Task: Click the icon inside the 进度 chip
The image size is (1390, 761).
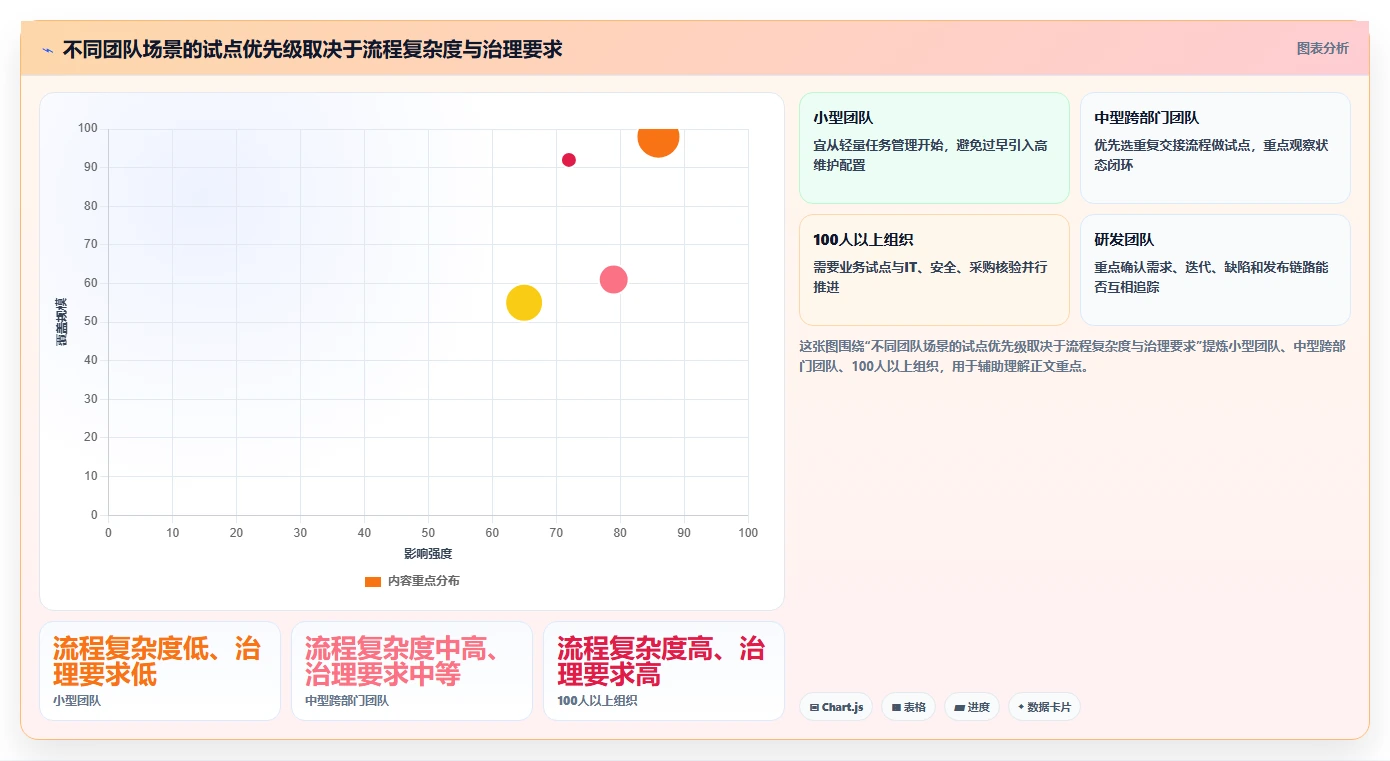Action: point(959,708)
